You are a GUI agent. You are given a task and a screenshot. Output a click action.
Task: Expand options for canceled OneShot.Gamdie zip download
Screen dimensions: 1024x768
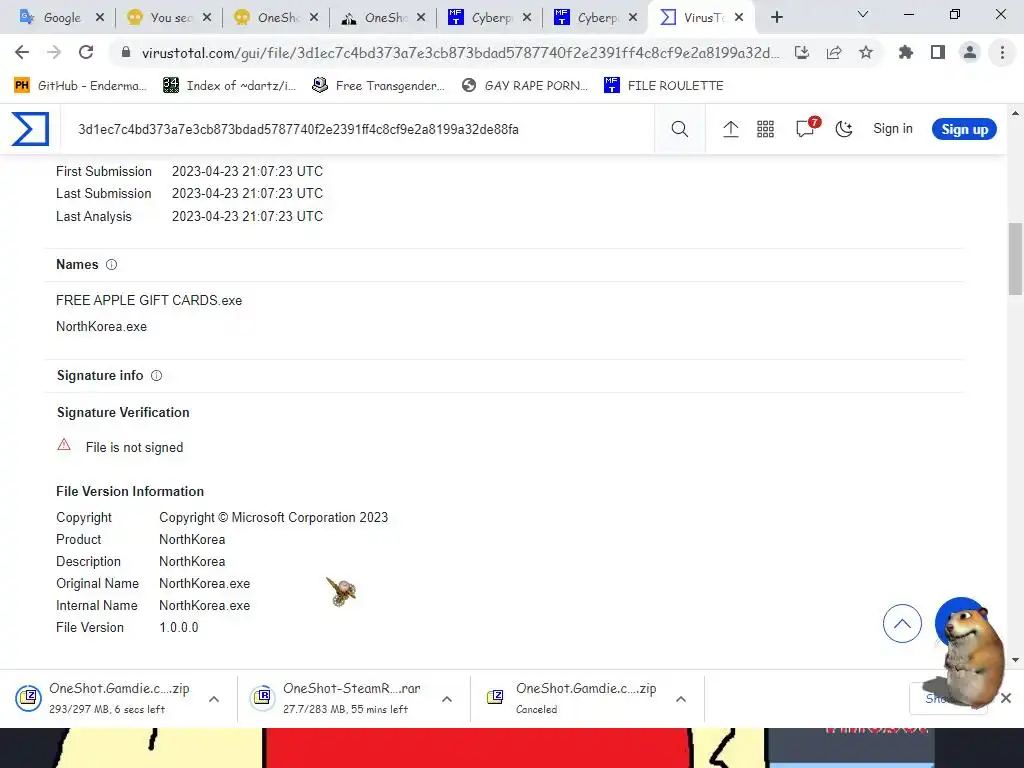pyautogui.click(x=680, y=699)
